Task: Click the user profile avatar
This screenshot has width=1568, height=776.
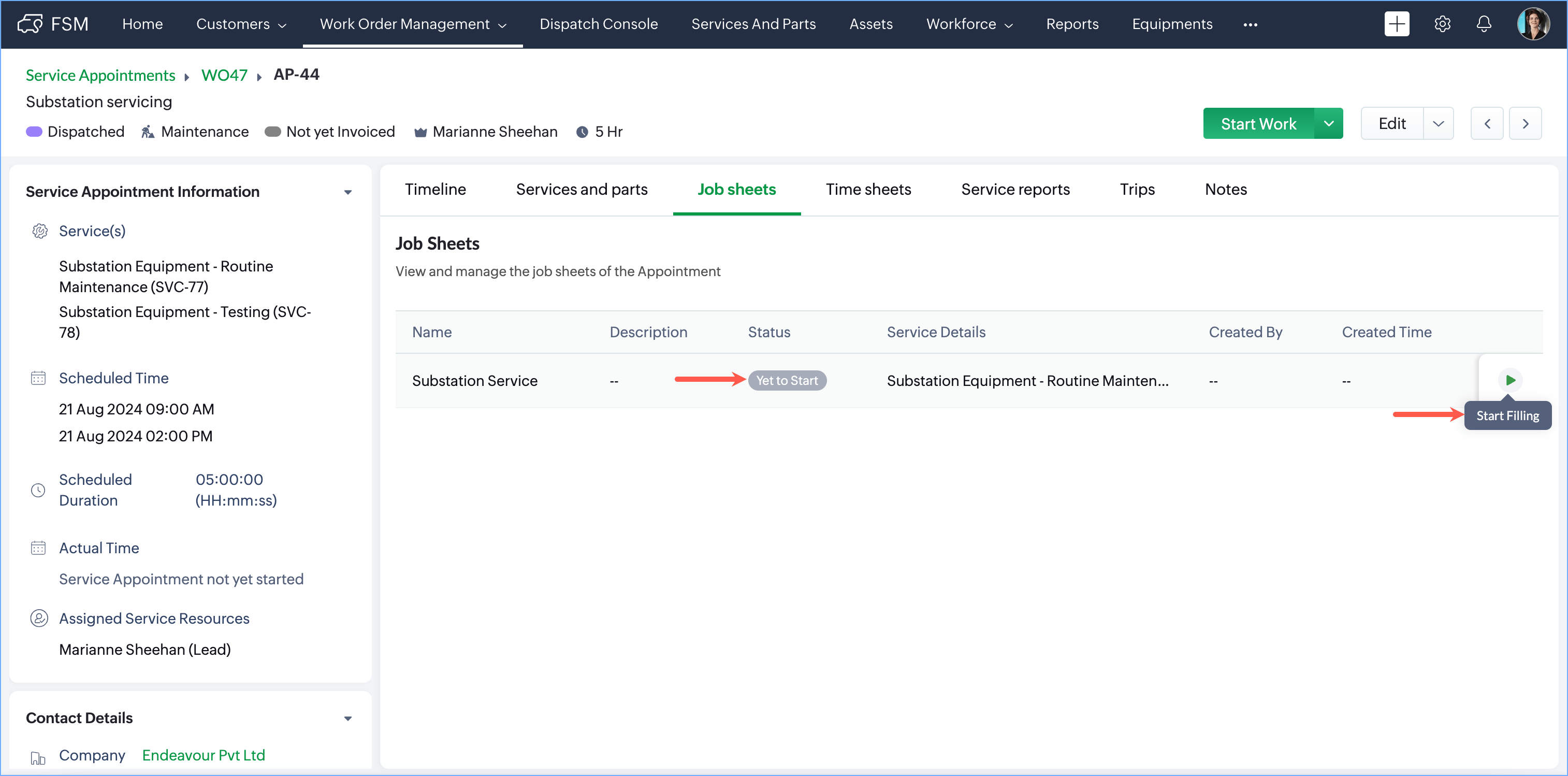Action: (x=1533, y=24)
